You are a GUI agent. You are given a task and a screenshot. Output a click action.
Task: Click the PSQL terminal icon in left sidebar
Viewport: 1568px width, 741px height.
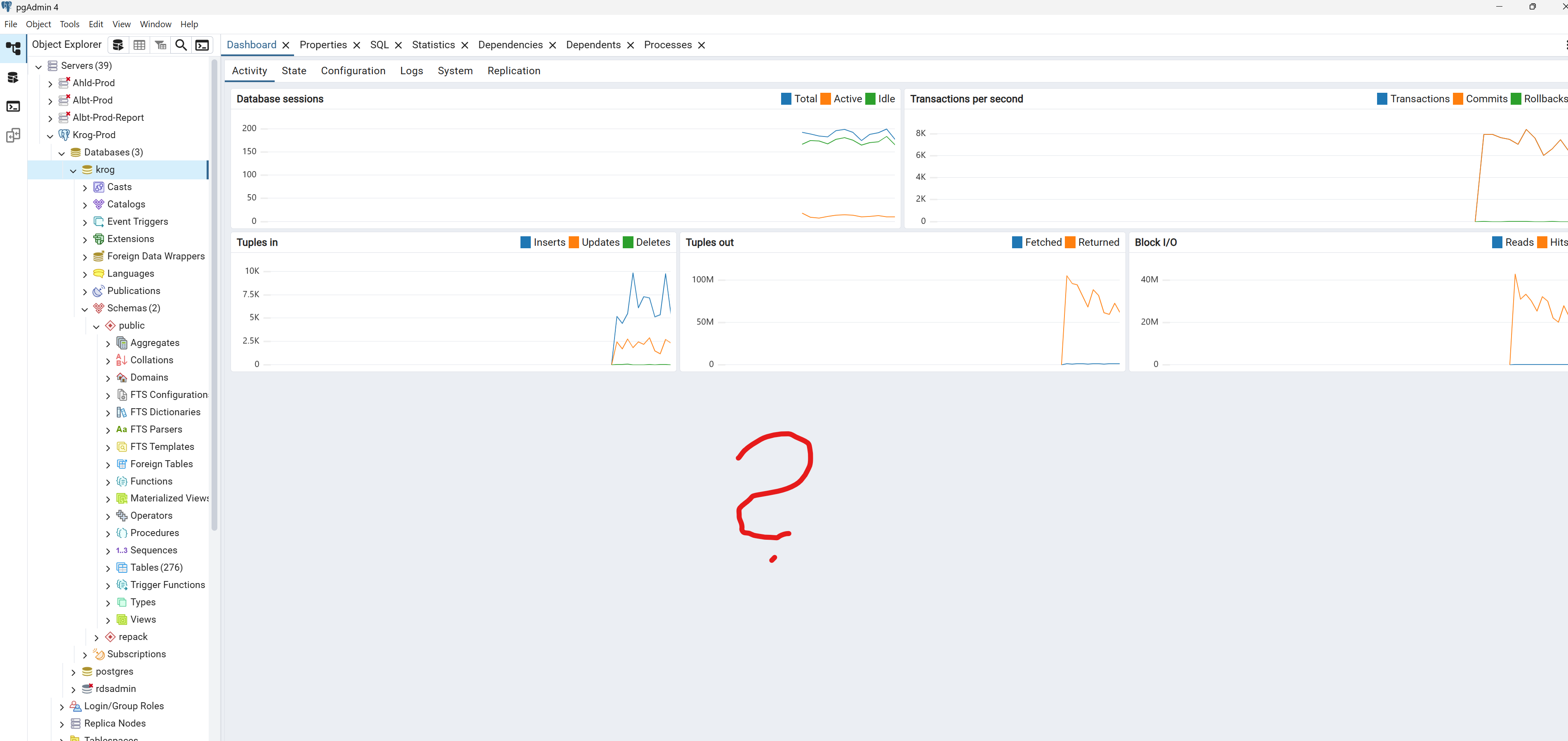[x=13, y=106]
